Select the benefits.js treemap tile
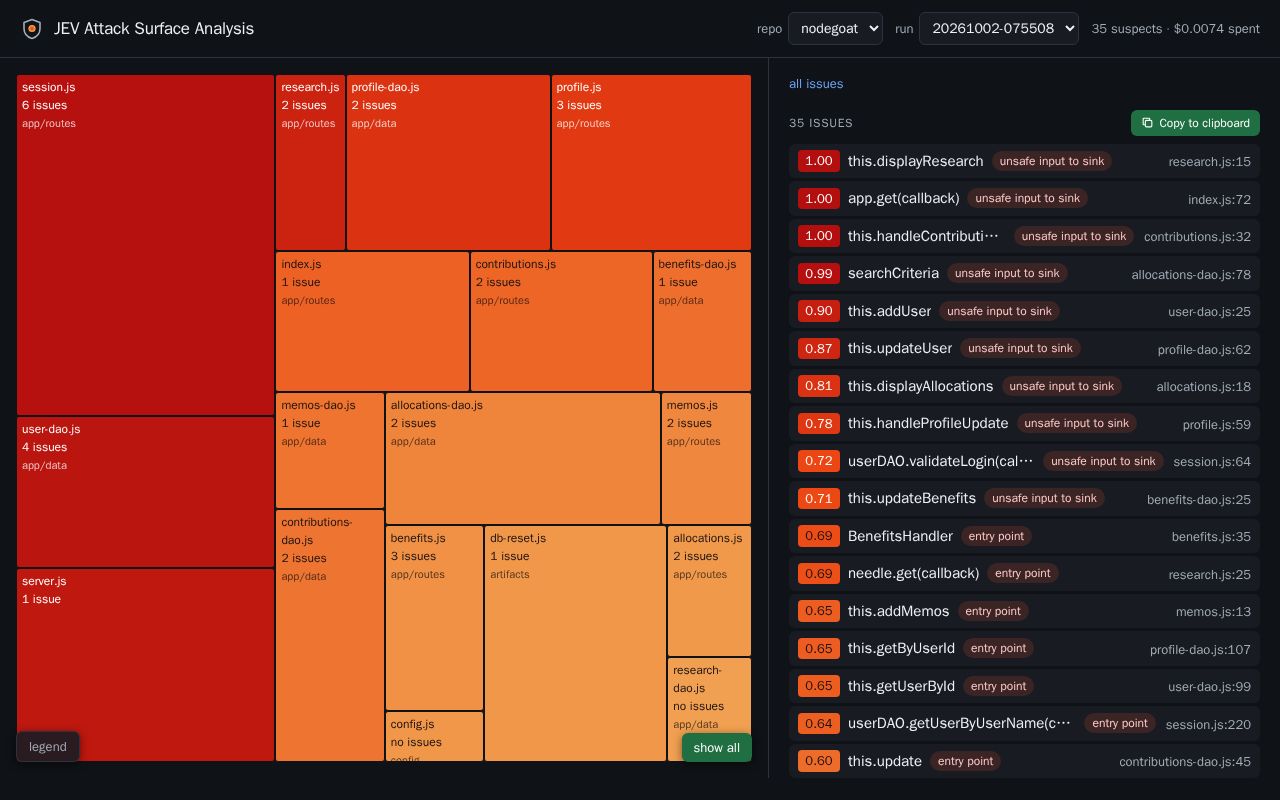The height and width of the screenshot is (800, 1280). [x=434, y=618]
